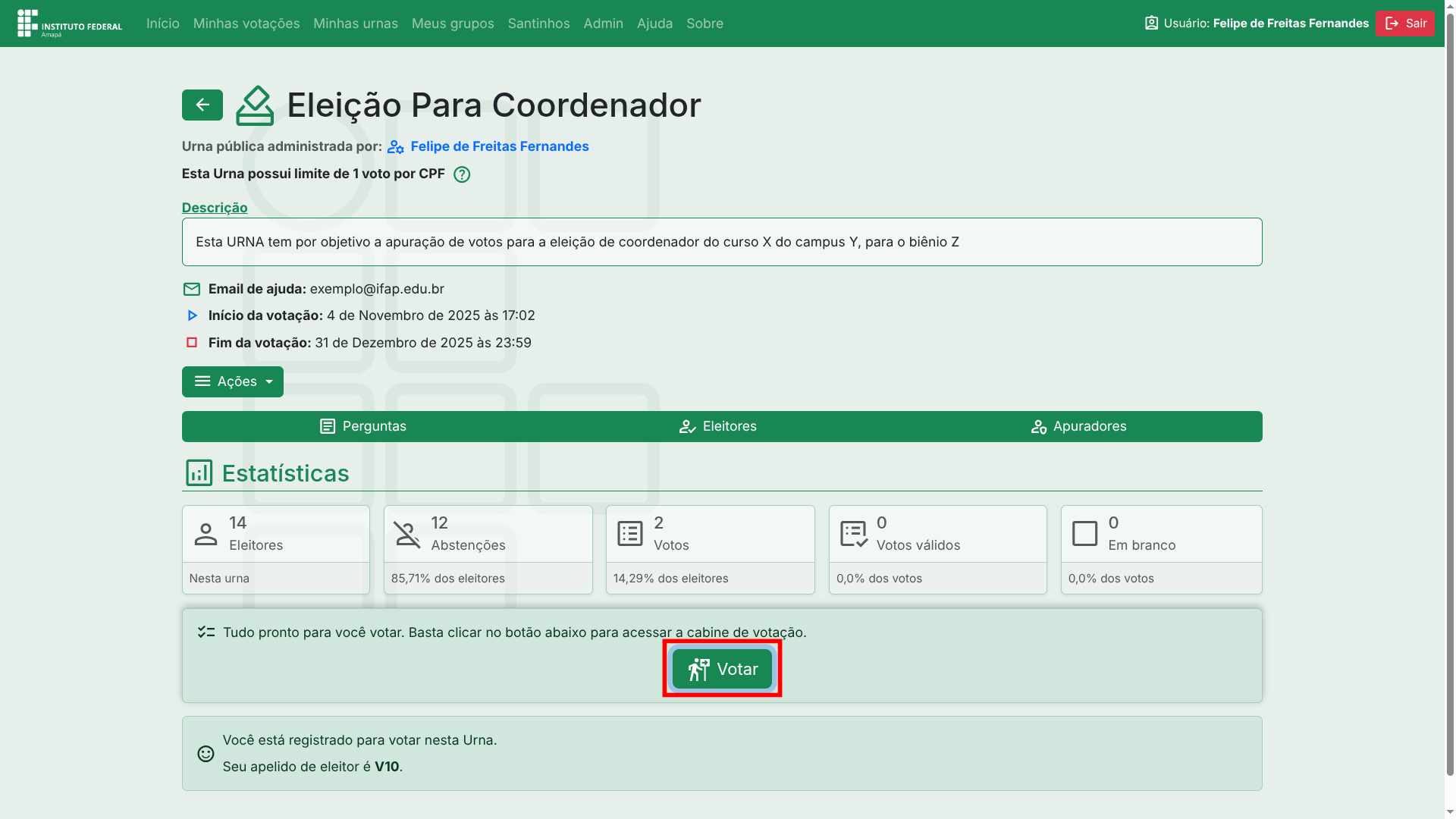Screen dimensions: 1456x819
Task: Click the Instituto Federal logo
Action: tap(70, 24)
